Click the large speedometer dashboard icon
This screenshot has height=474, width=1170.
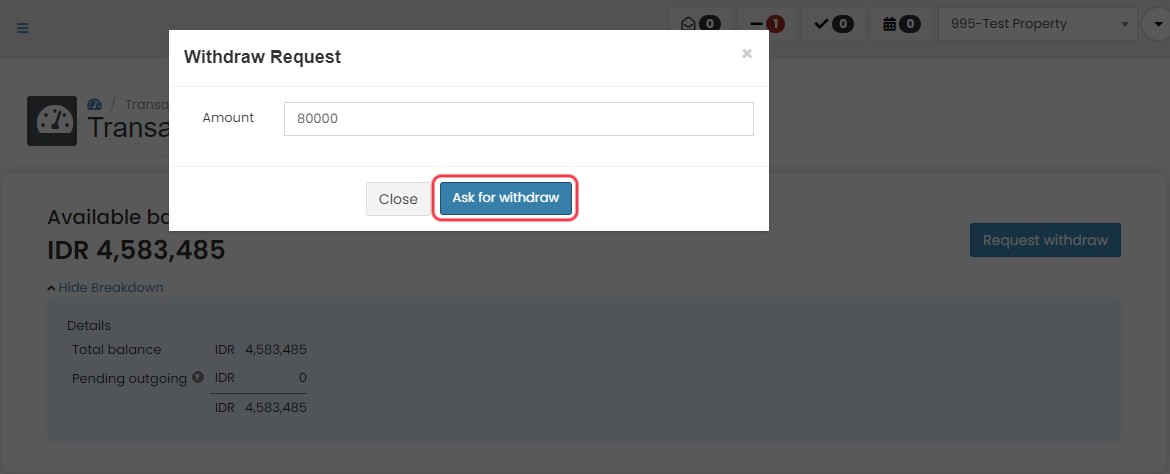52,121
